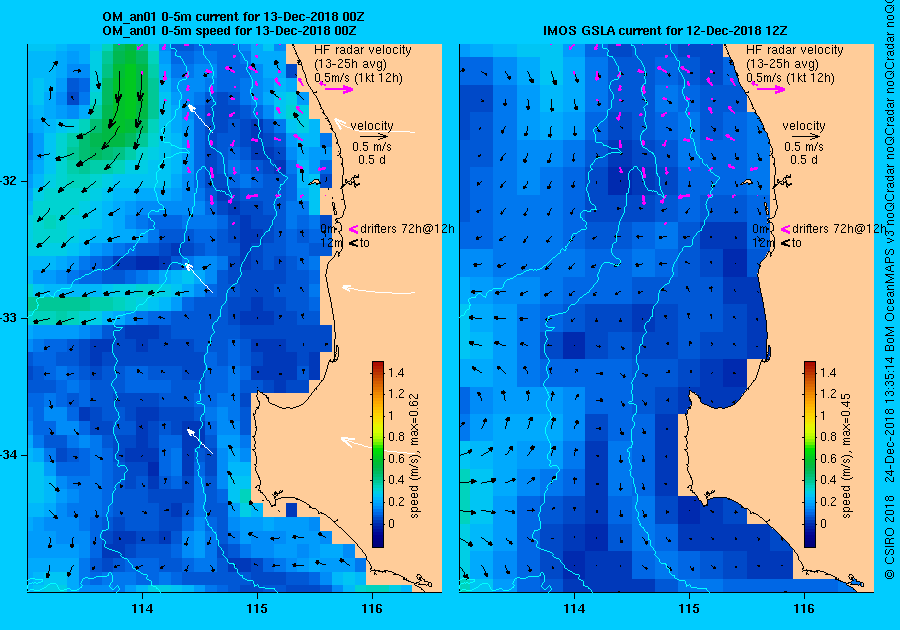Click 'drifters 72h@12h' label in left map

407,229
